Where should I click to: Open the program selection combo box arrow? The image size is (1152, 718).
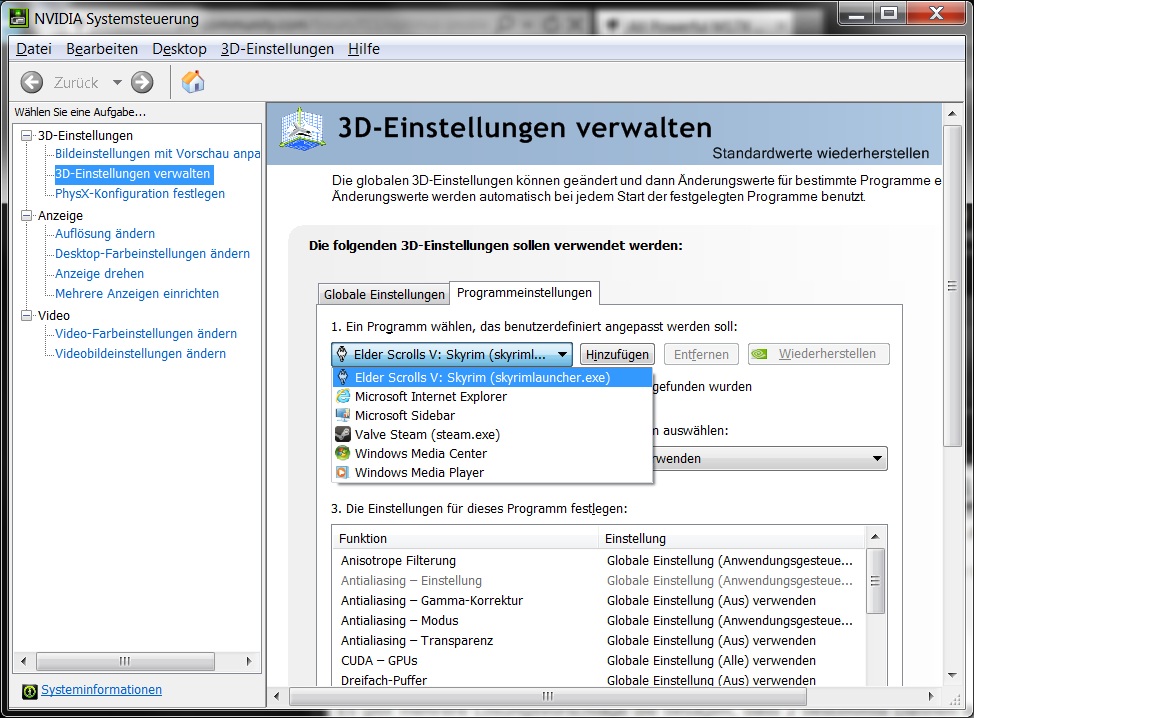coord(563,354)
